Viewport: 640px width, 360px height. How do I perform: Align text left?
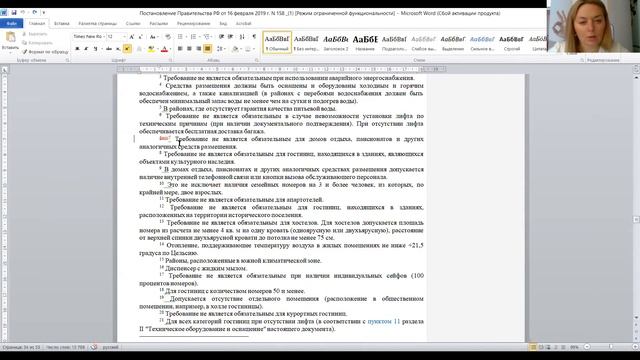coord(180,49)
